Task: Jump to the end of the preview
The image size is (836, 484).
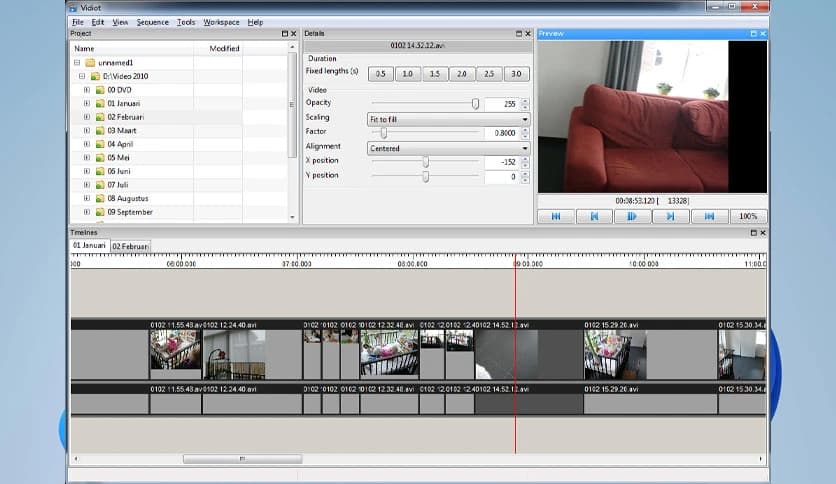Action: click(x=709, y=216)
